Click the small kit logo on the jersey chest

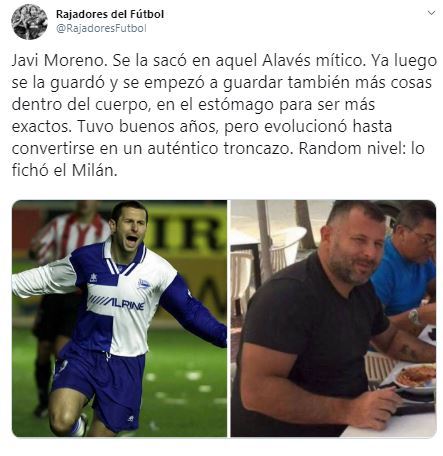[x=94, y=278]
